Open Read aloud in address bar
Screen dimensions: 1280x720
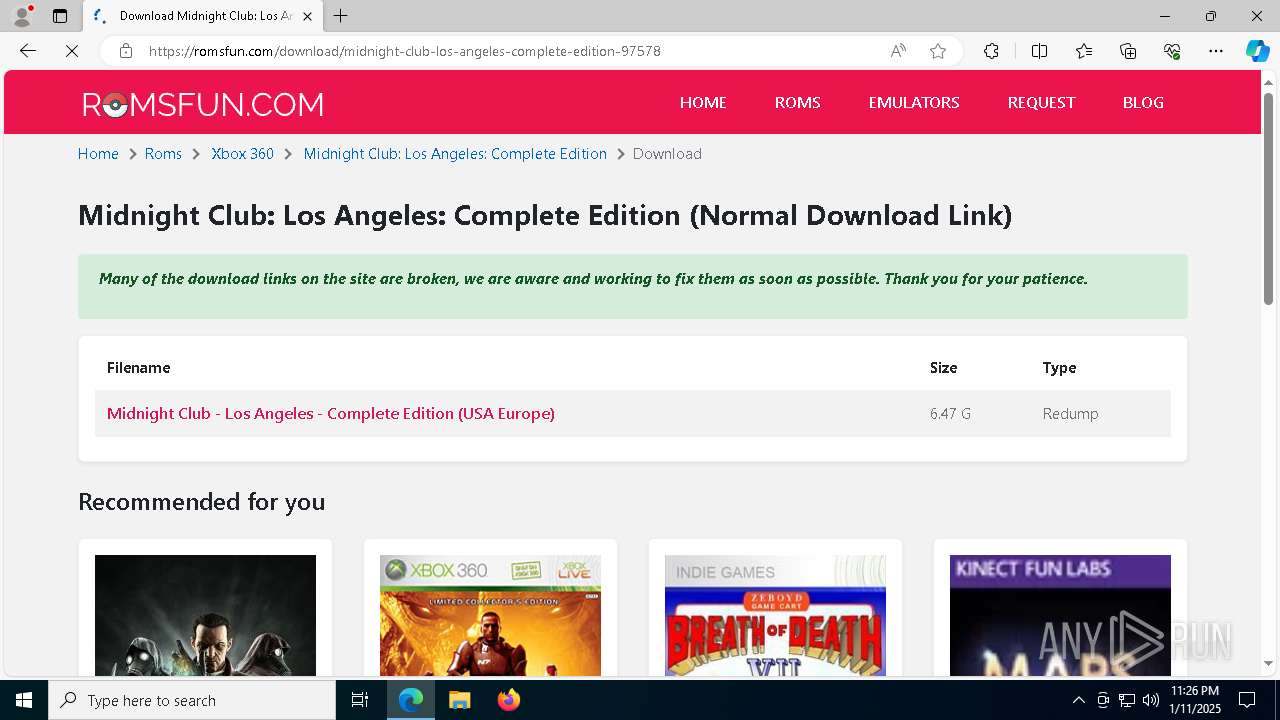(898, 51)
